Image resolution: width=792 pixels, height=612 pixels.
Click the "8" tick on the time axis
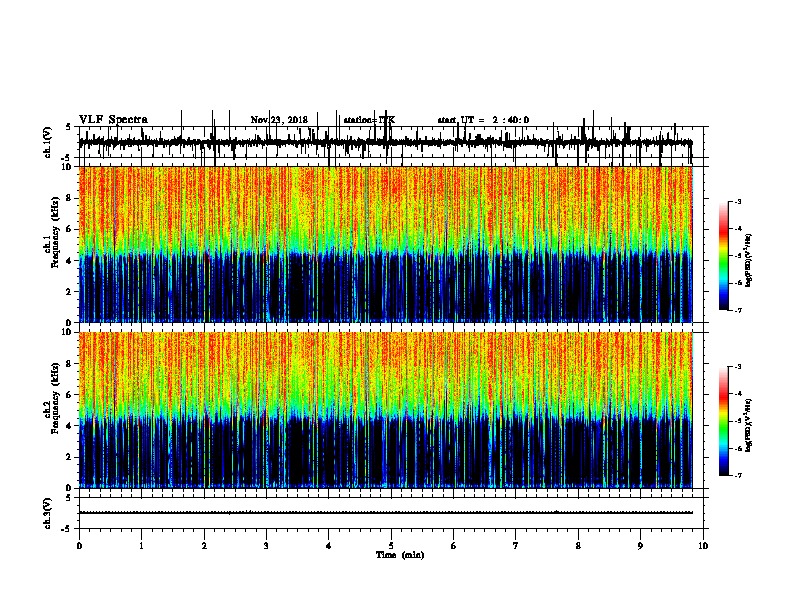pyautogui.click(x=578, y=546)
